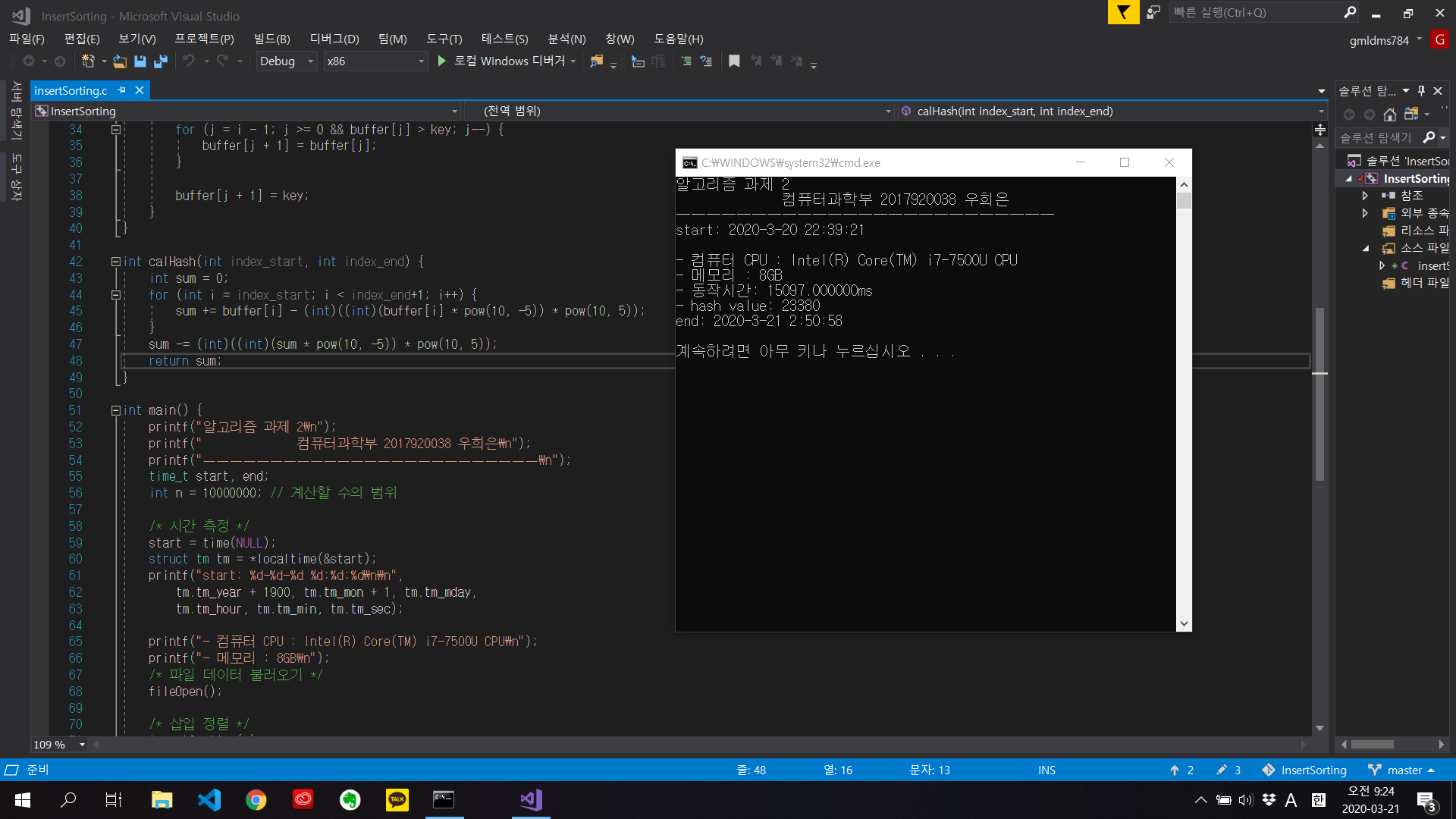
Task: Collapse the calHash function outline toggle
Action: pyautogui.click(x=115, y=262)
